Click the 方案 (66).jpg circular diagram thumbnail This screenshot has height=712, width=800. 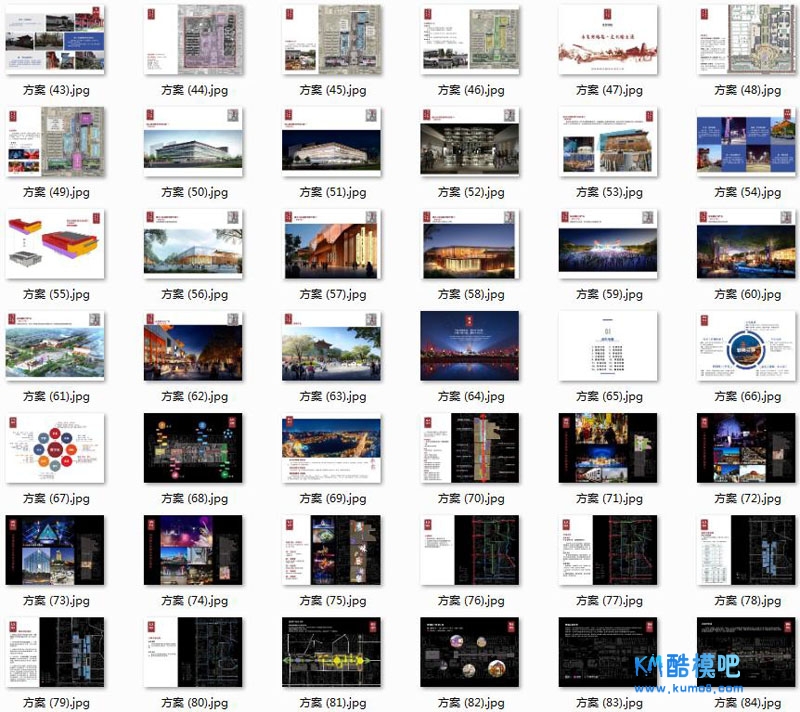[x=746, y=346]
